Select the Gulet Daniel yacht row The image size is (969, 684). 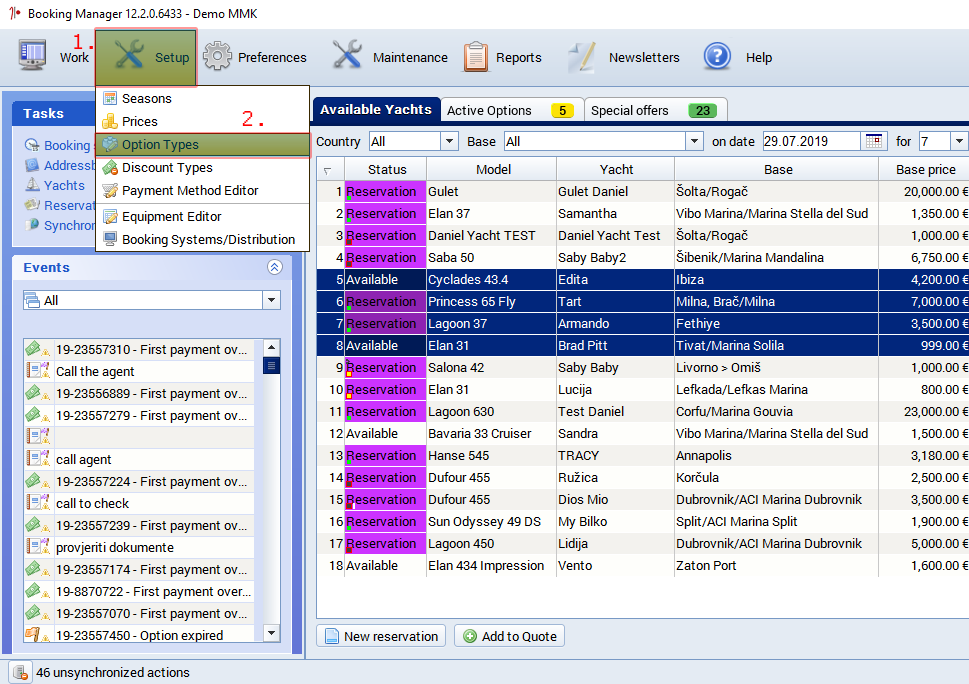tap(643, 192)
